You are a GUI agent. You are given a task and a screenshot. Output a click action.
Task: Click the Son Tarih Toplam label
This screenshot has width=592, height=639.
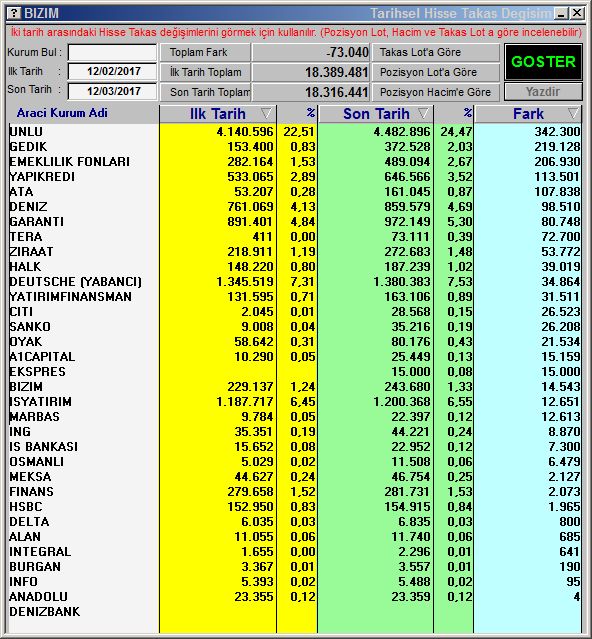210,92
